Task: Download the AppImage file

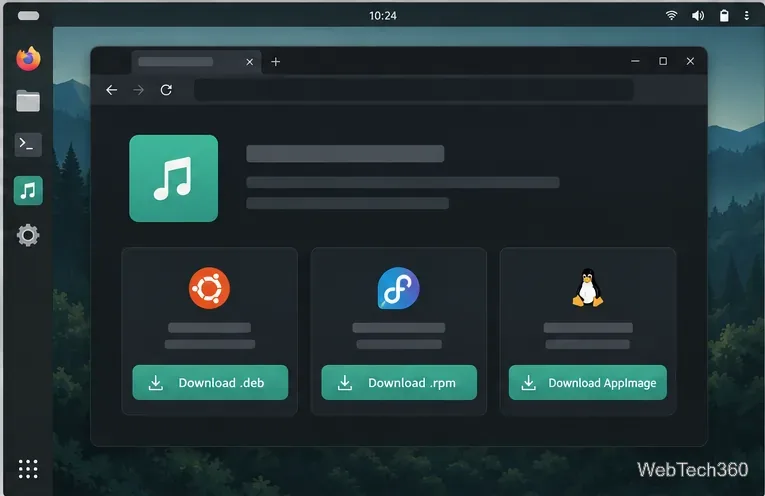Action: click(588, 382)
